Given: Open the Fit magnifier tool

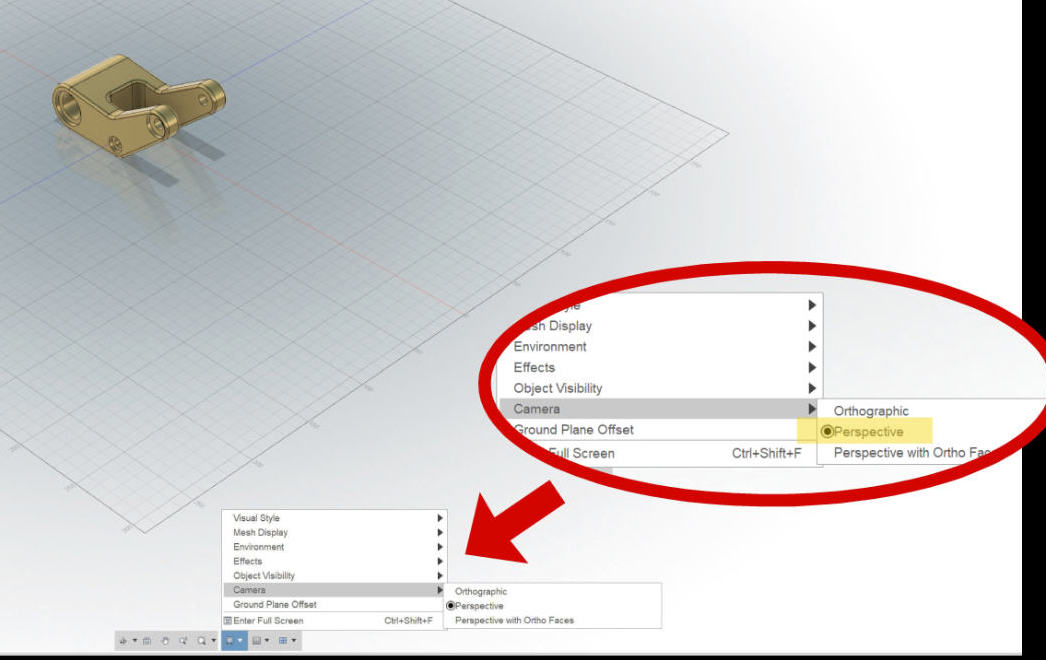Looking at the screenshot, I should click(x=202, y=641).
